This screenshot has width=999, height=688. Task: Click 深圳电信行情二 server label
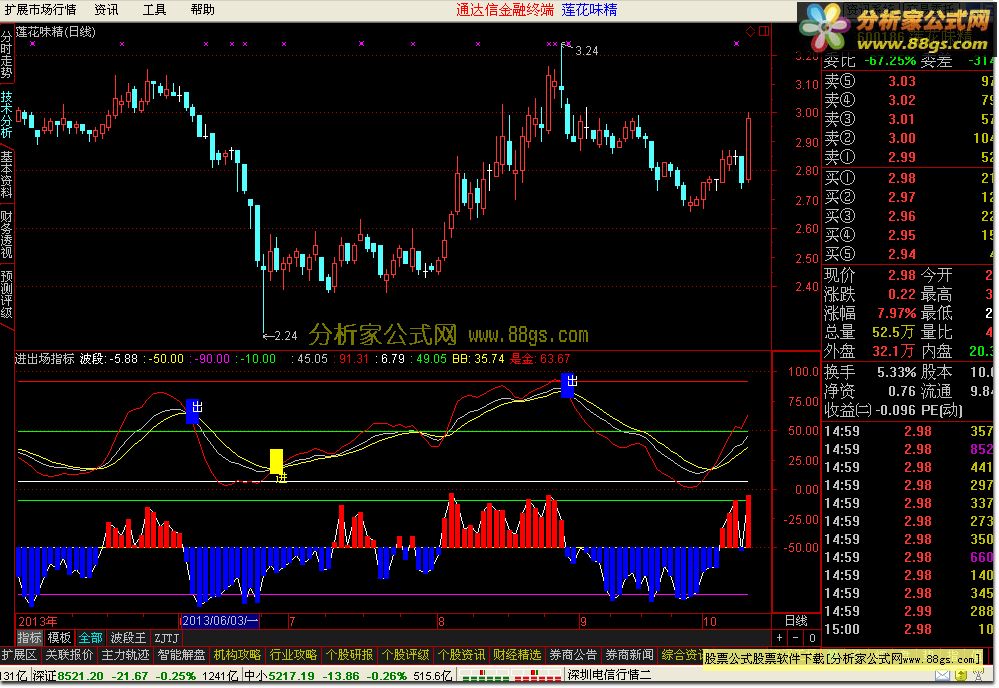coord(609,675)
